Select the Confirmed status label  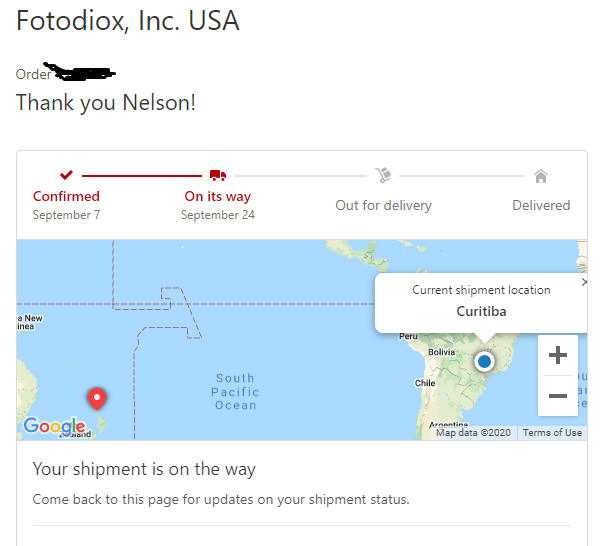(x=66, y=196)
